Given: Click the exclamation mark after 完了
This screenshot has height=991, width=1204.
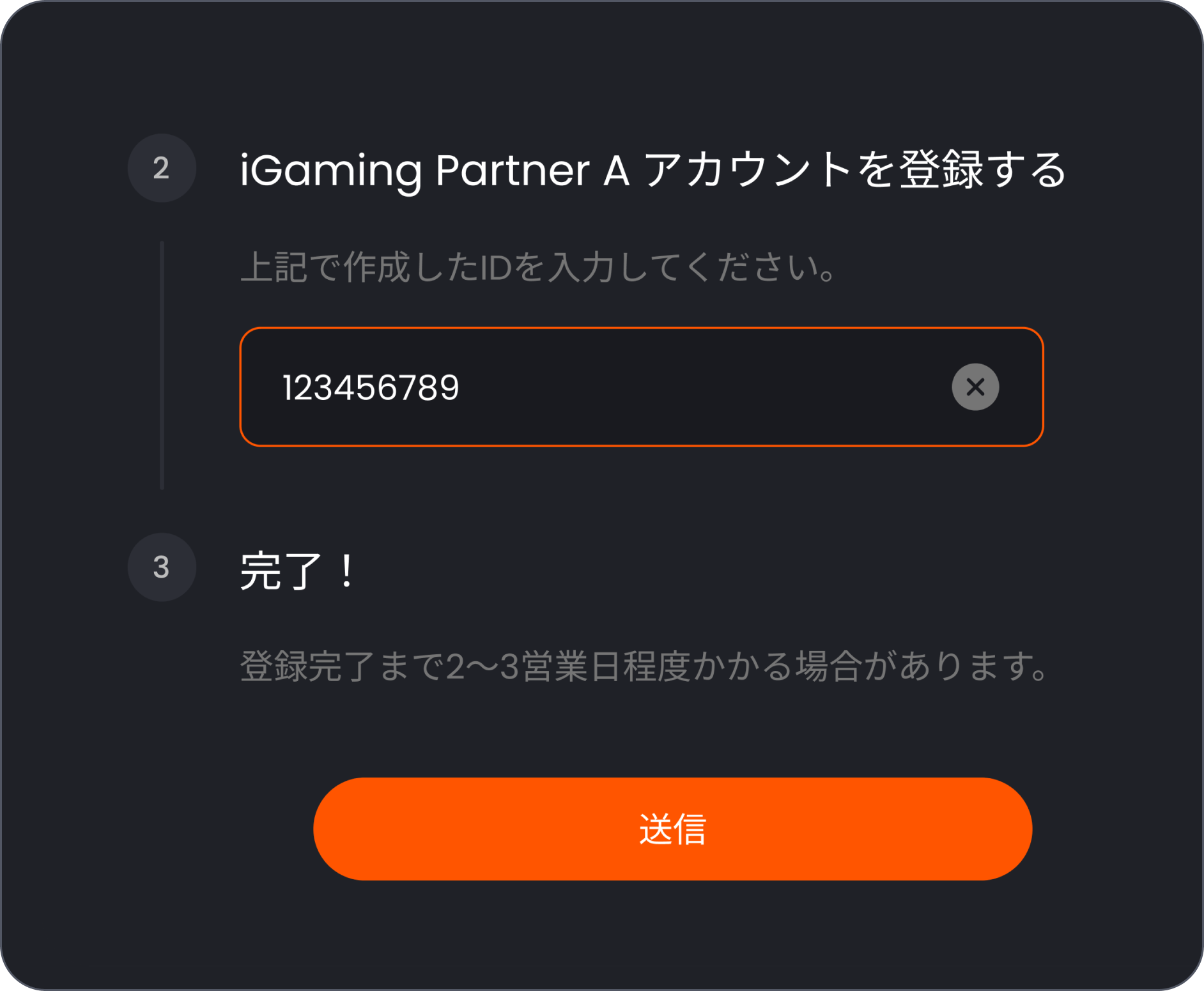Looking at the screenshot, I should click(347, 570).
